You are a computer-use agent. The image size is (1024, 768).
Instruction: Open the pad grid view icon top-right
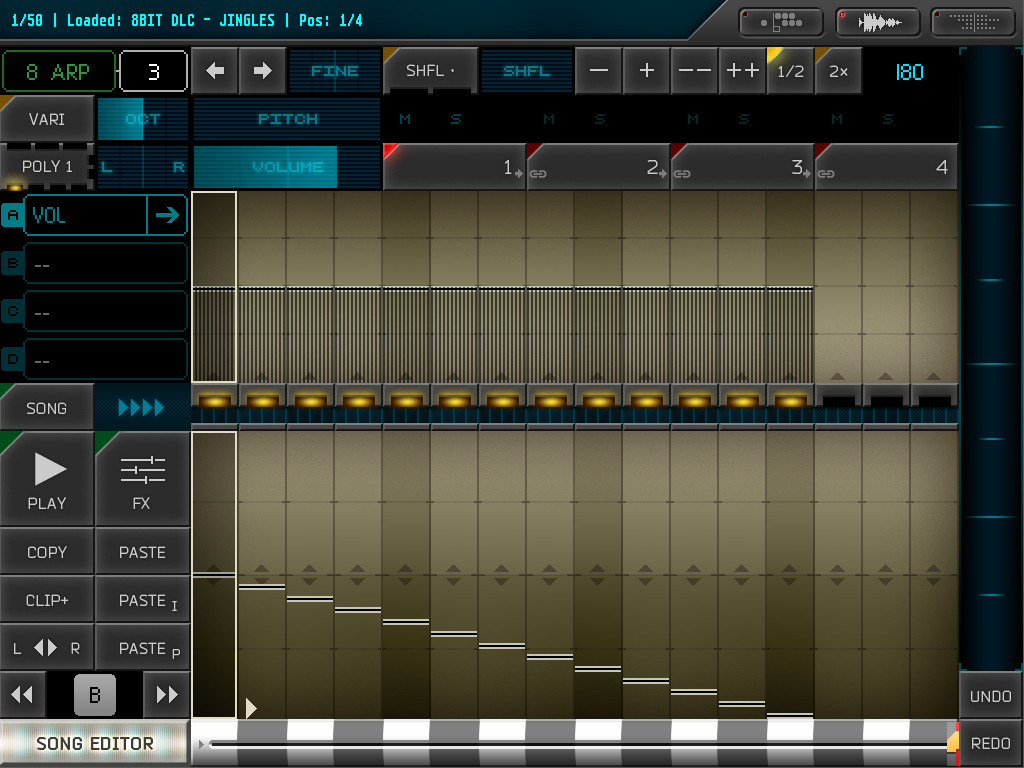tap(781, 21)
